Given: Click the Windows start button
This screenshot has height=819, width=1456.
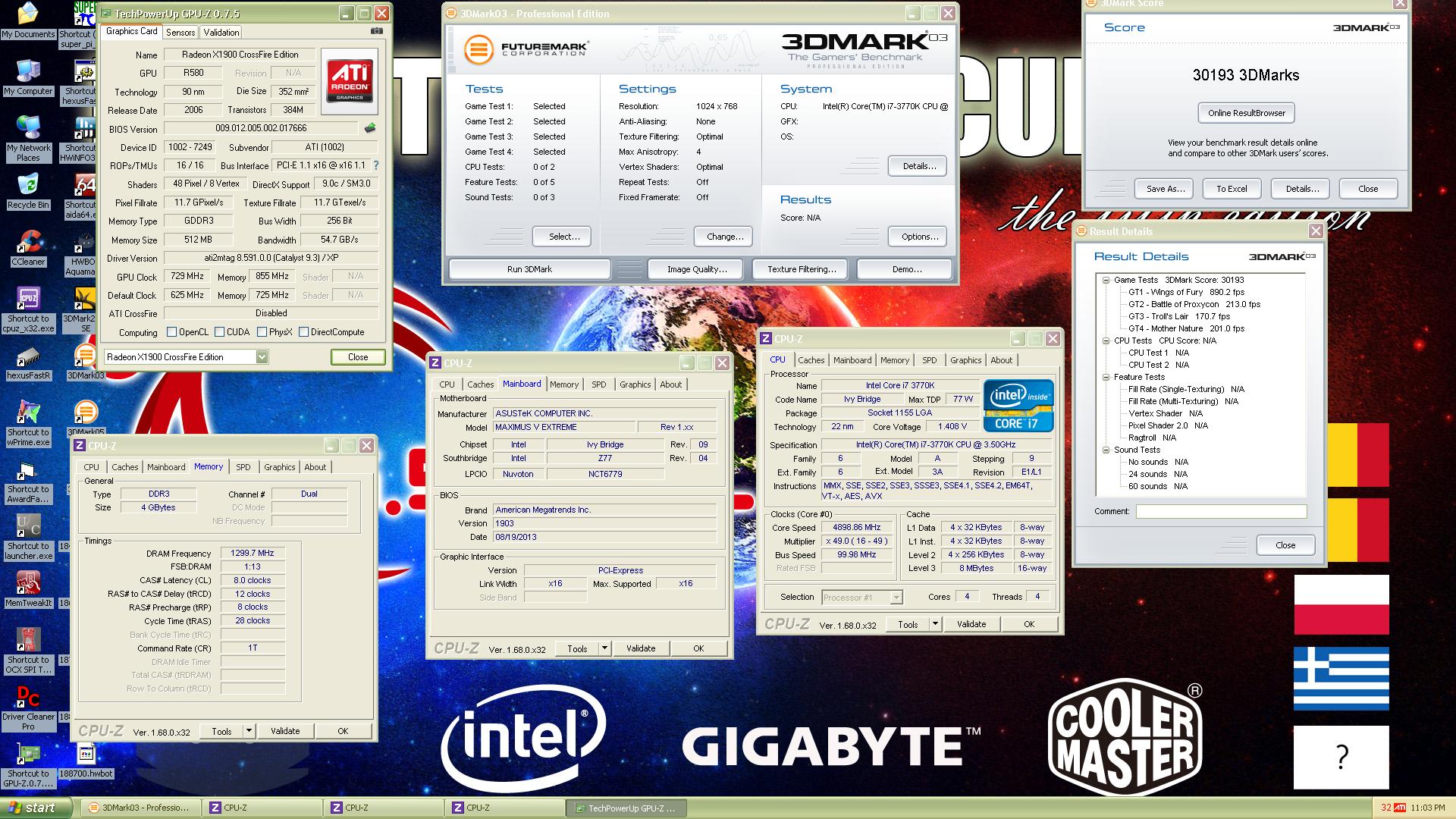Looking at the screenshot, I should 36,808.
